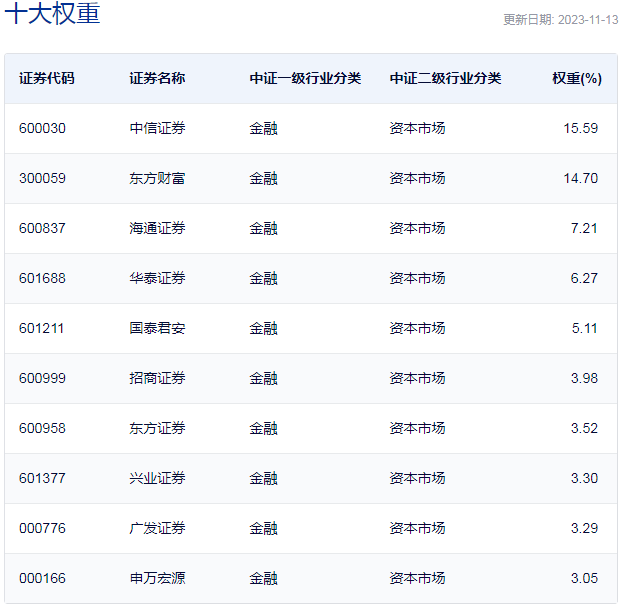Select security name 华泰证券
This screenshot has width=623, height=607.
click(x=157, y=278)
